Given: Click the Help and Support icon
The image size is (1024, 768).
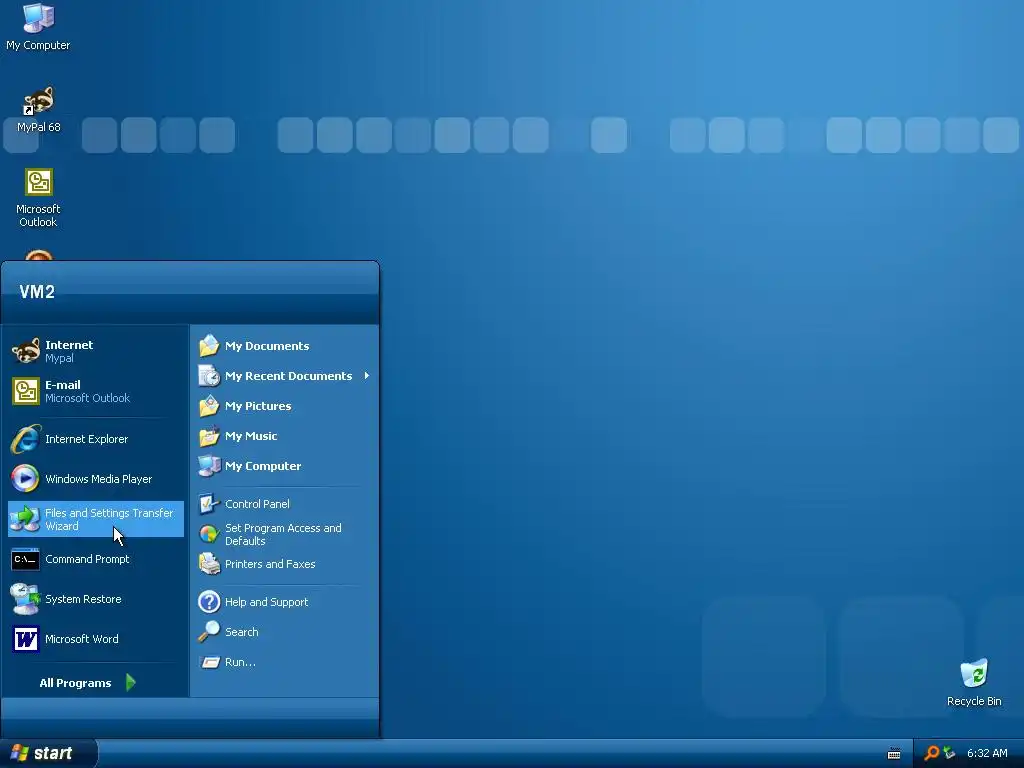Looking at the screenshot, I should pyautogui.click(x=209, y=601).
